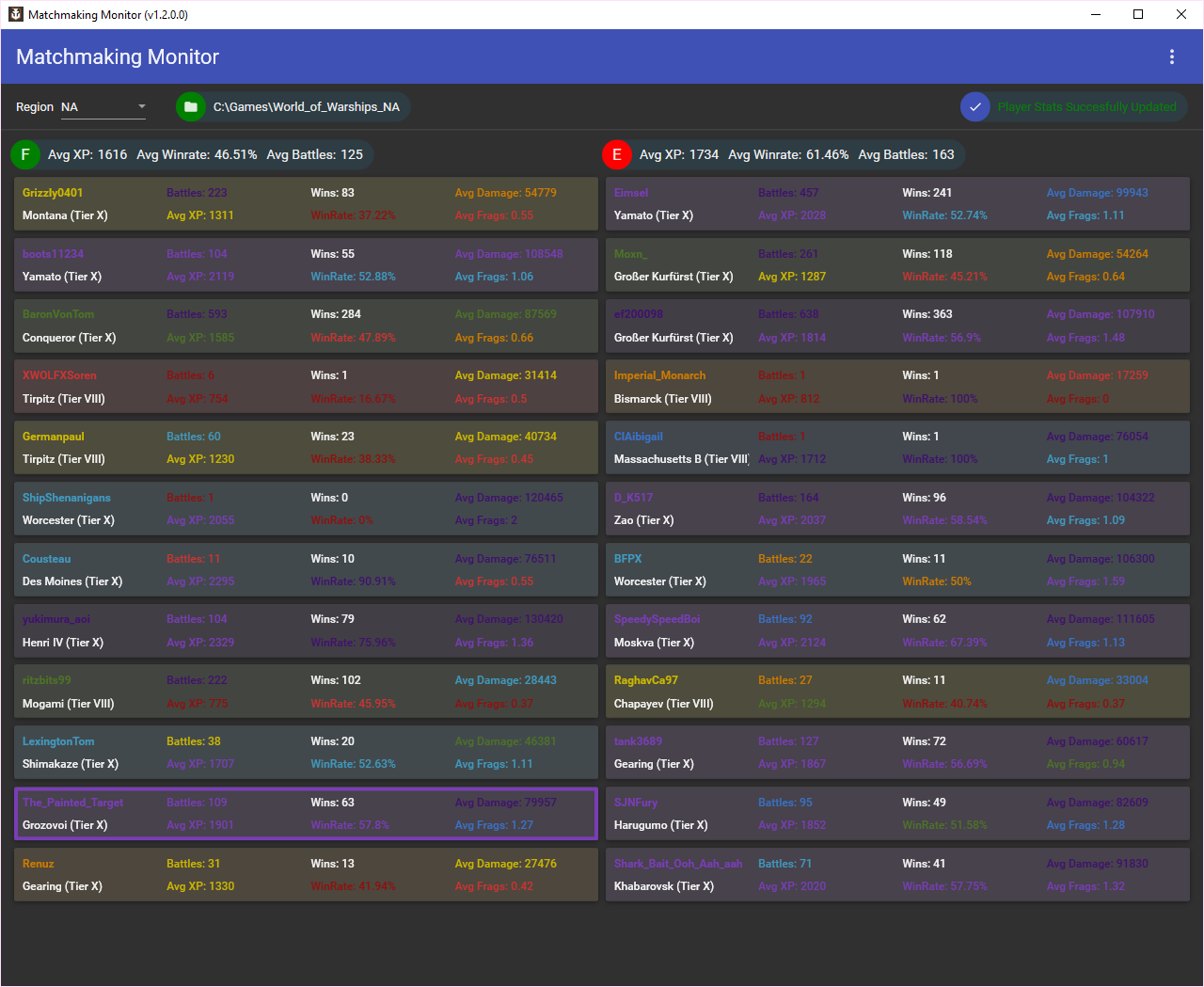
Task: Click the blue checkmark status icon
Action: (975, 107)
